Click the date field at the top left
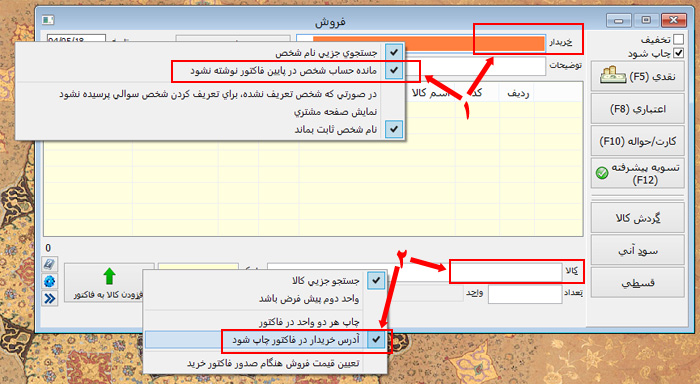This screenshot has height=384, width=700. coord(76,39)
